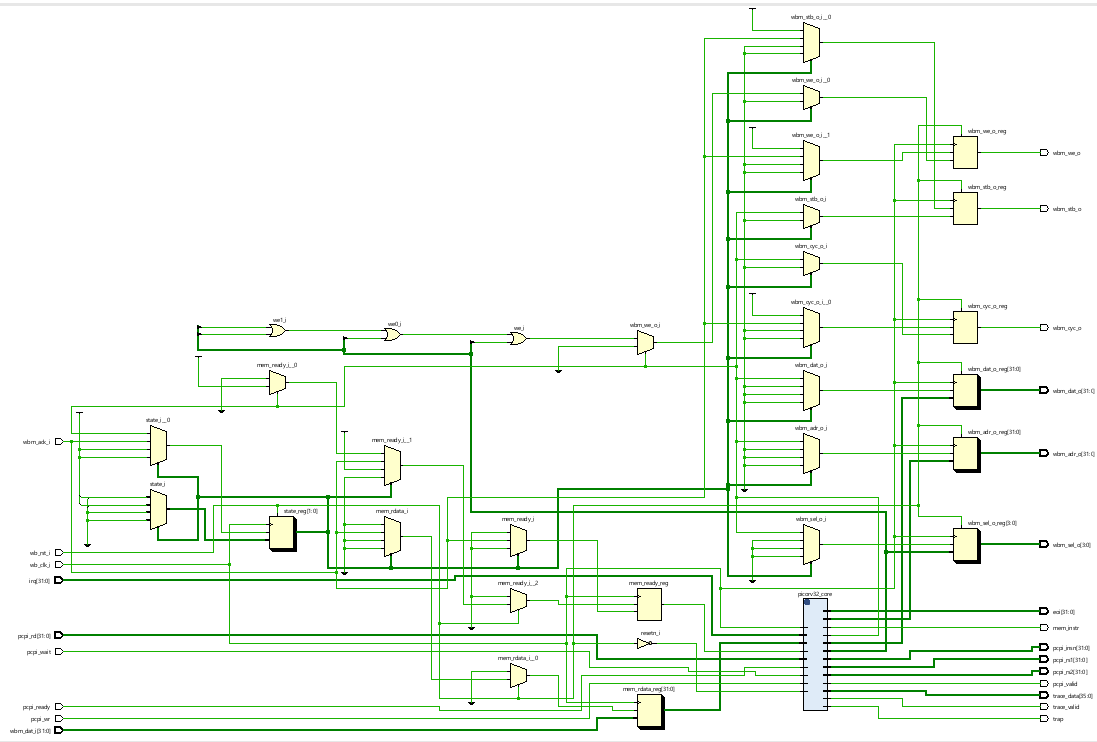Select the wb_rst_i input port
This screenshot has width=1097, height=742.
[59, 552]
